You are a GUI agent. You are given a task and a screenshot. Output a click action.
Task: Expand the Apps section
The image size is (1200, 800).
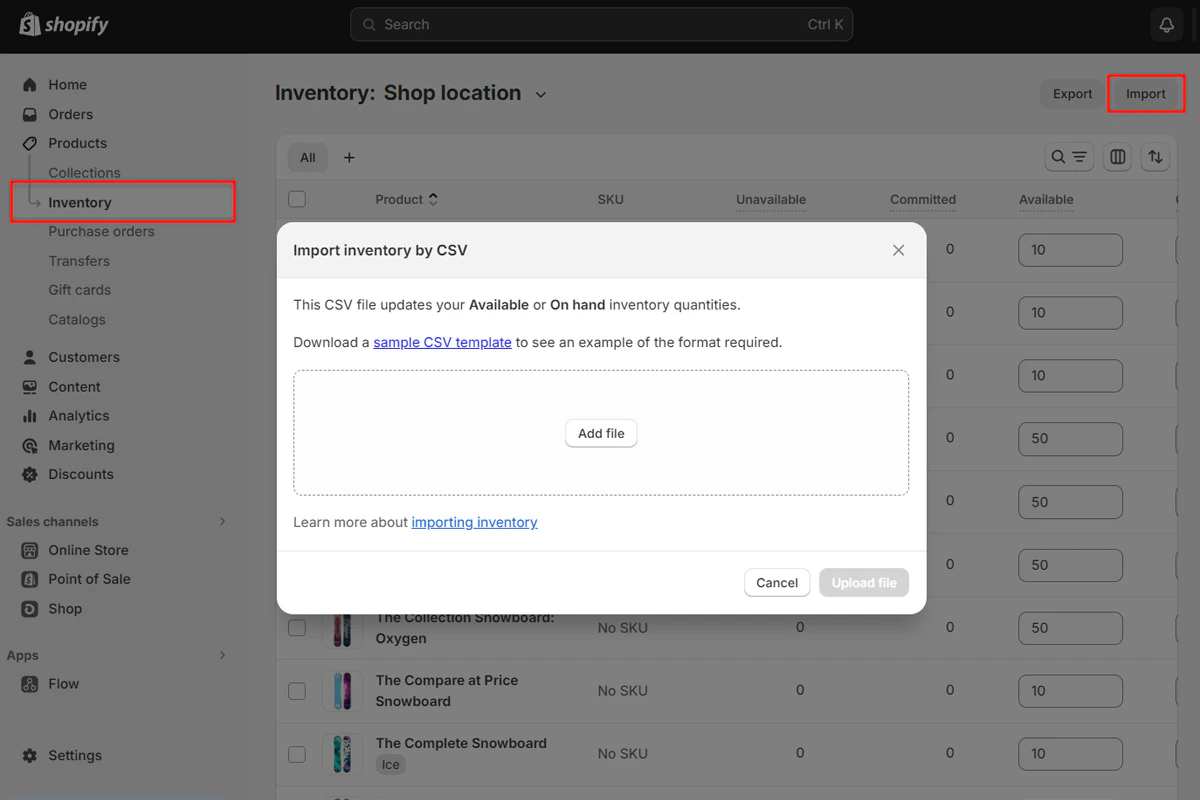pos(222,655)
